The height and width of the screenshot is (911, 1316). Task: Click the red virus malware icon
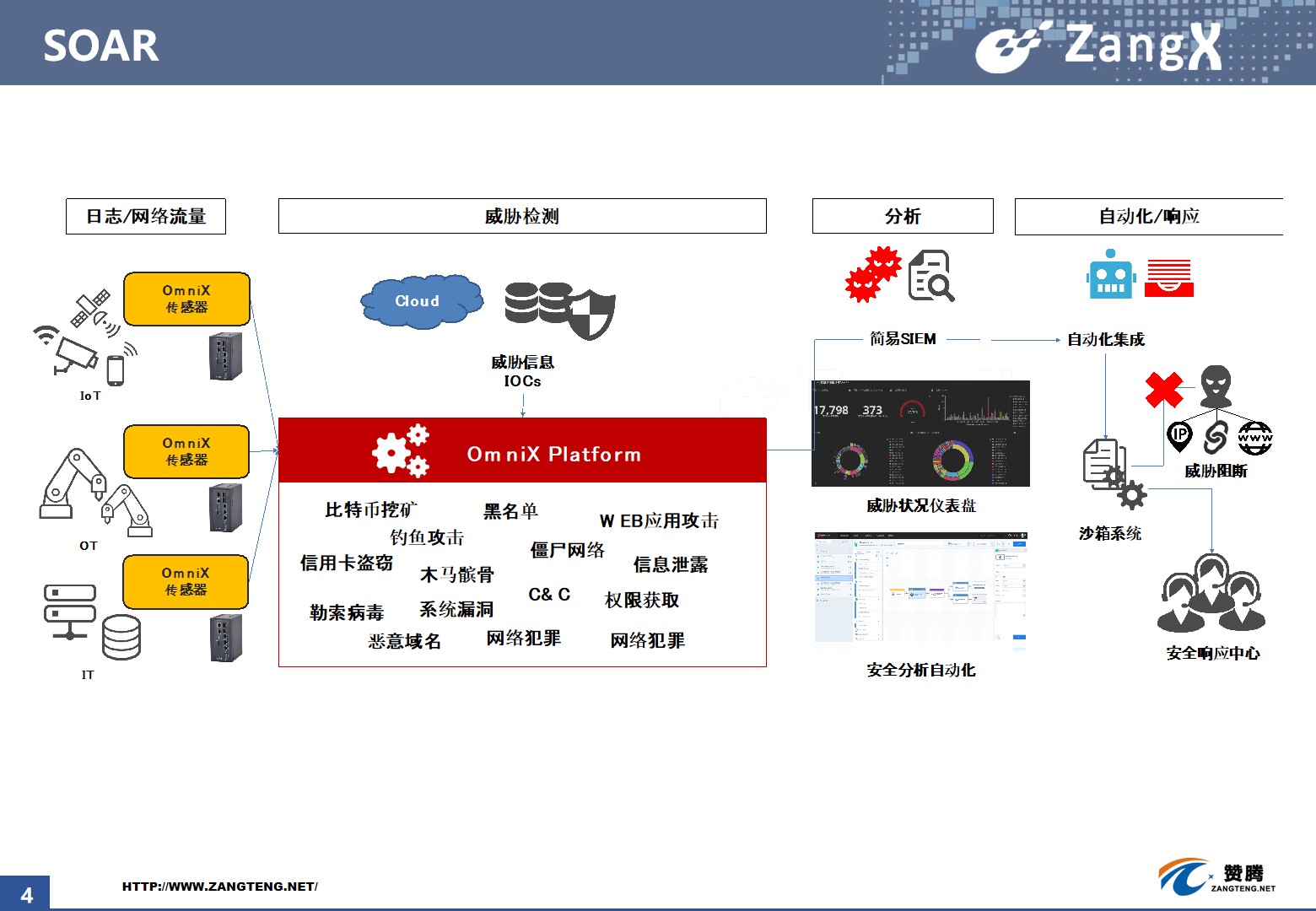coord(873,274)
